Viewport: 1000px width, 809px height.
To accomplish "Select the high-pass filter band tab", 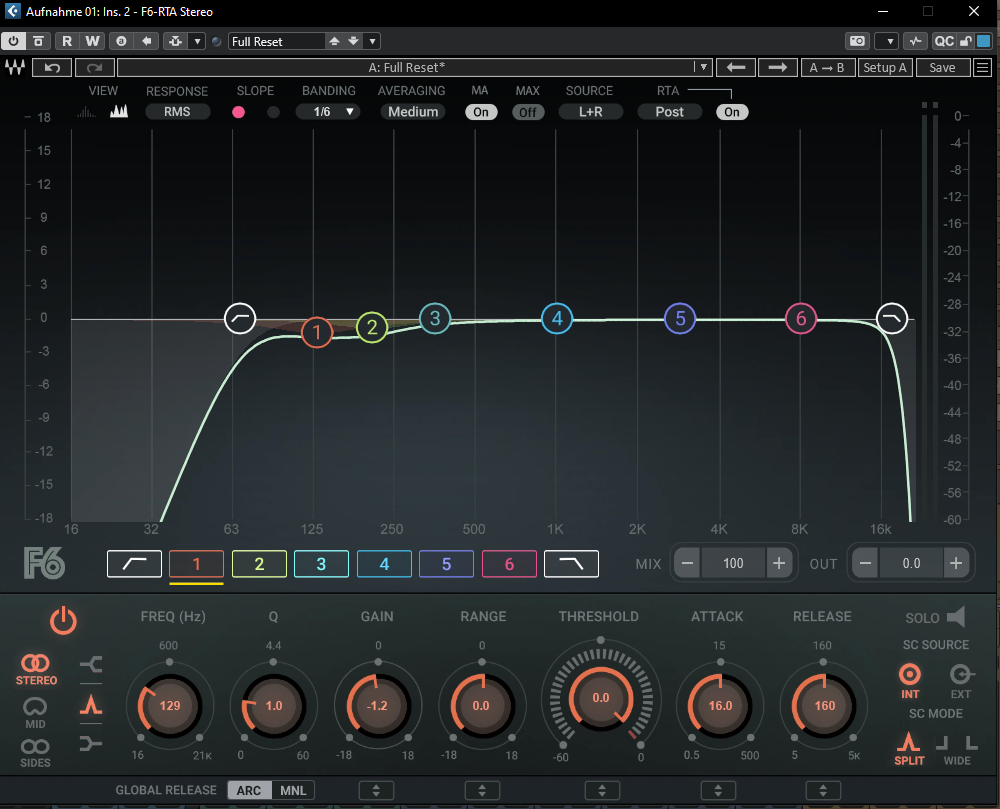I will click(134, 564).
